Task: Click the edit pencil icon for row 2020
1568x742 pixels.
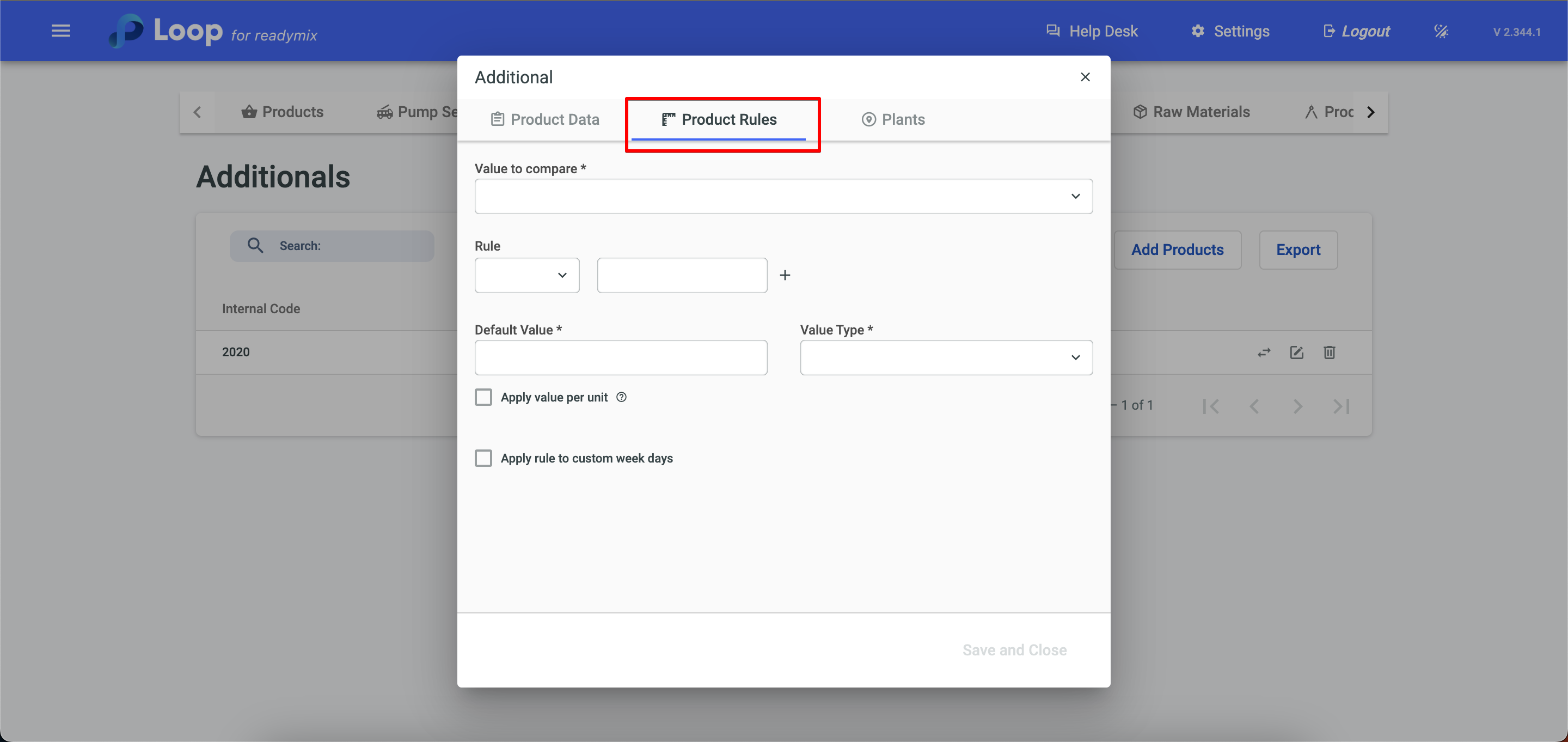Action: [1296, 352]
